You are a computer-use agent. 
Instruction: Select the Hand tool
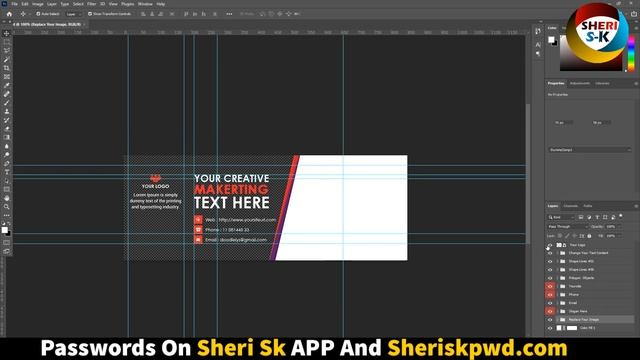coord(7,198)
